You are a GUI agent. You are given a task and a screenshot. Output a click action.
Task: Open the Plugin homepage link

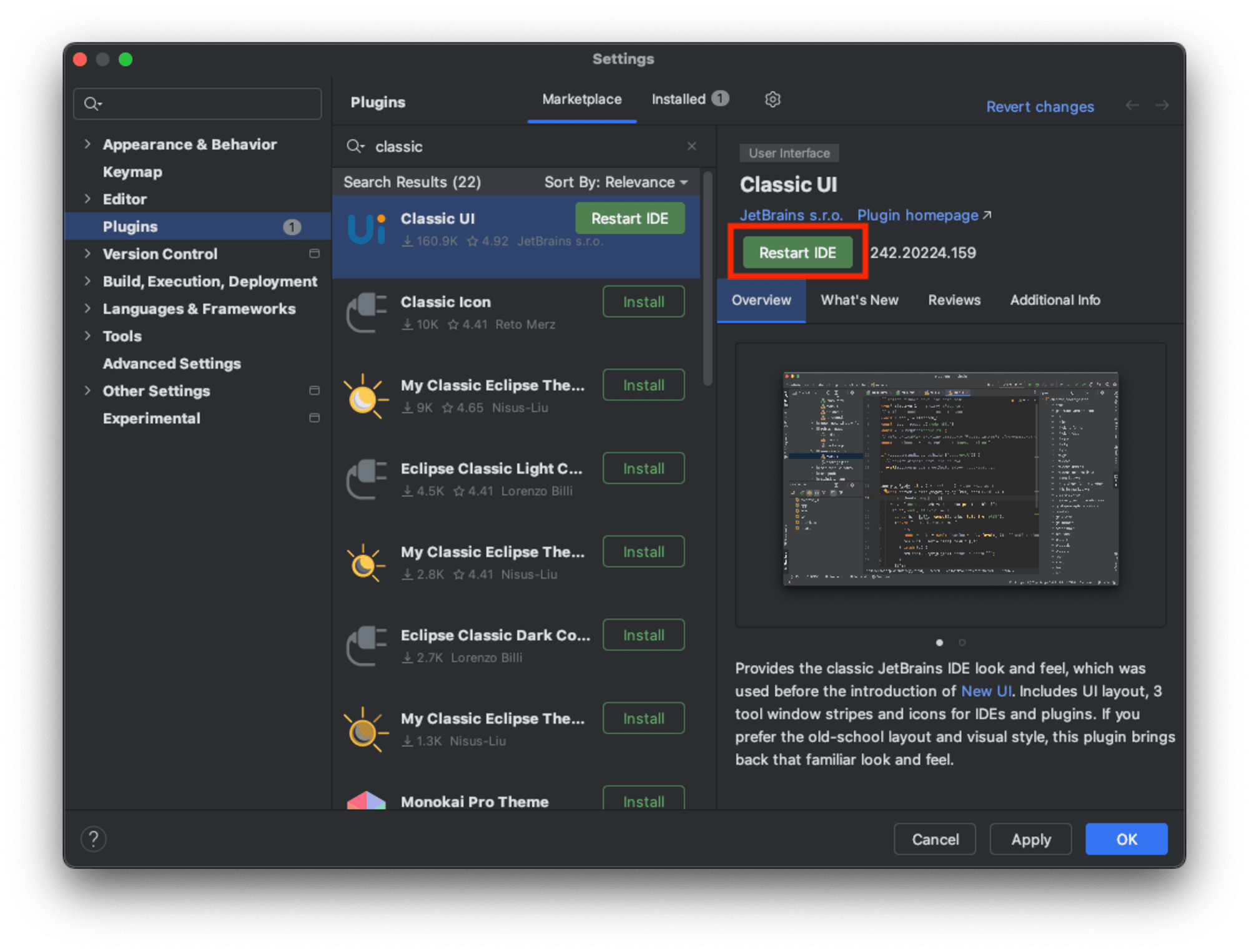click(x=924, y=215)
